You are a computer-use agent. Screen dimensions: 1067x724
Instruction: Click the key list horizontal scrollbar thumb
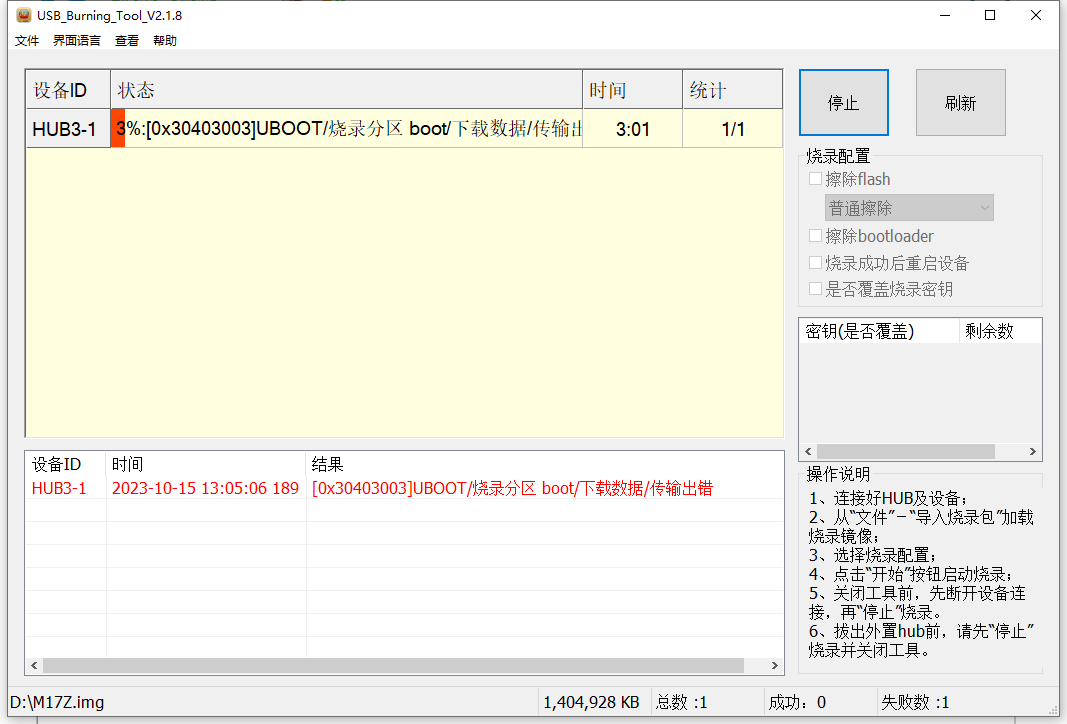pos(906,451)
